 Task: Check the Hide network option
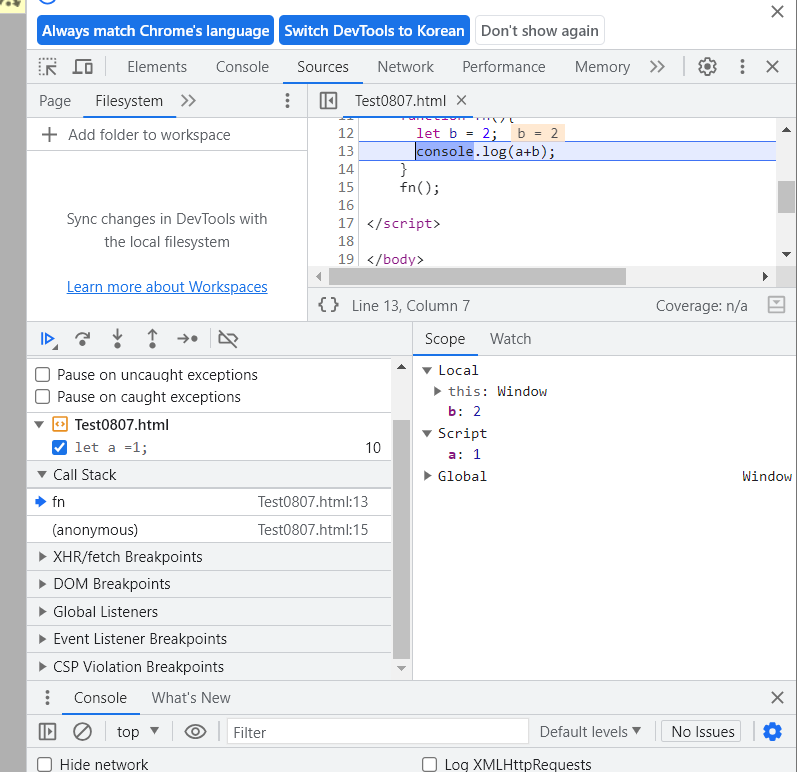[x=45, y=764]
